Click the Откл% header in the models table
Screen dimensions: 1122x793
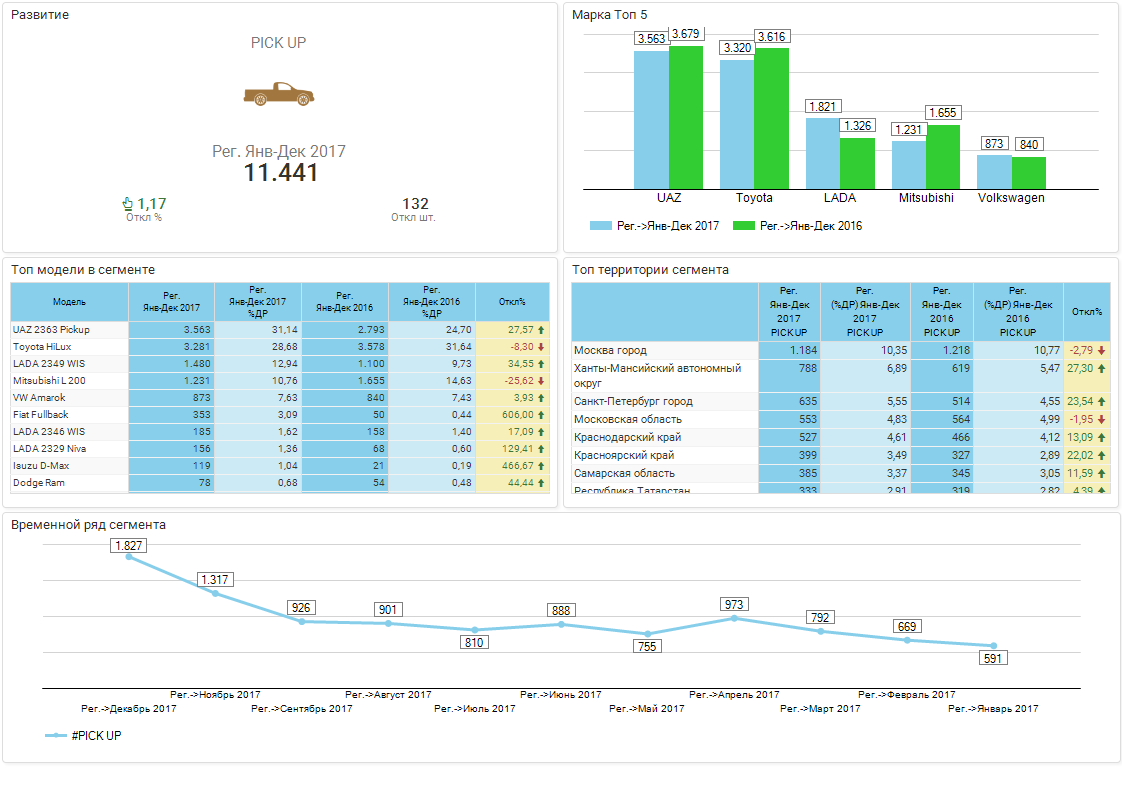[512, 302]
